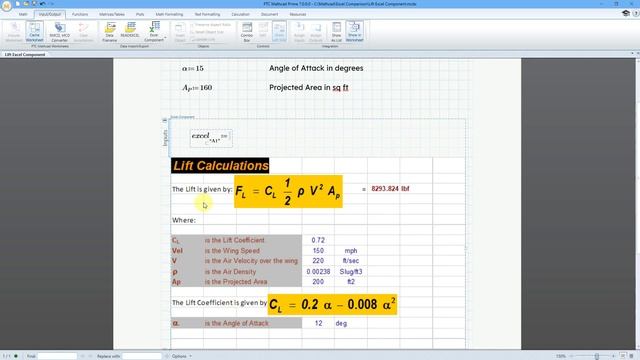Collapse the Excel component Inputs region
The image size is (640, 360).
164,120
